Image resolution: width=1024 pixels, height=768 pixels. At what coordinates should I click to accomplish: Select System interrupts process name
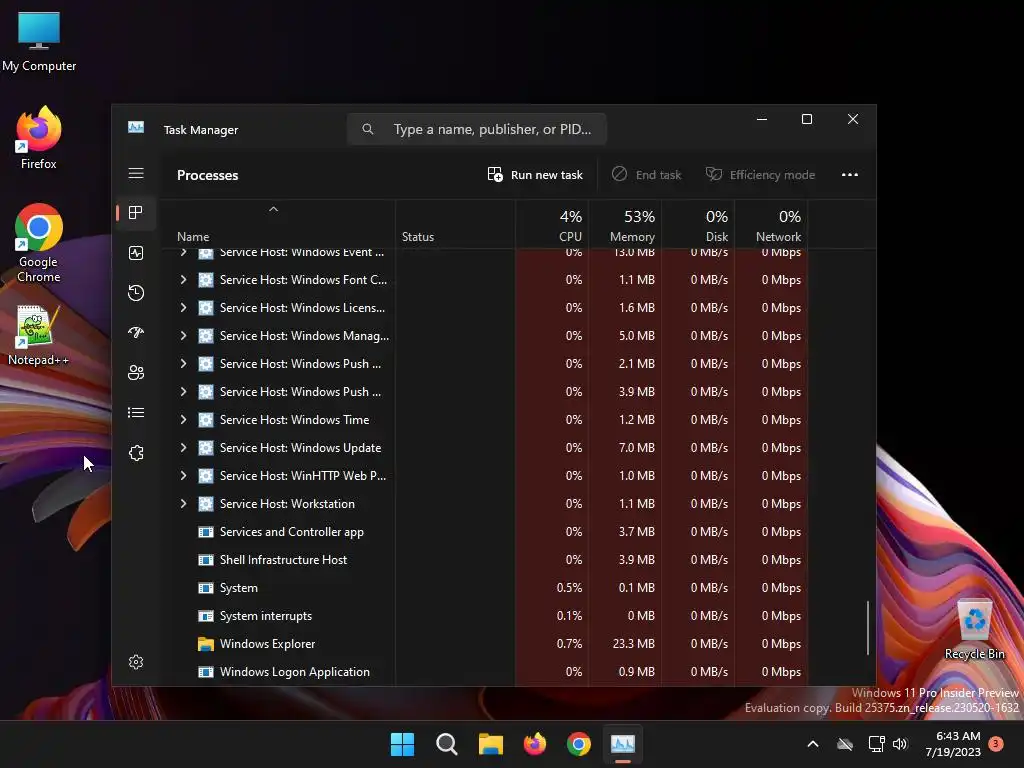coord(266,616)
